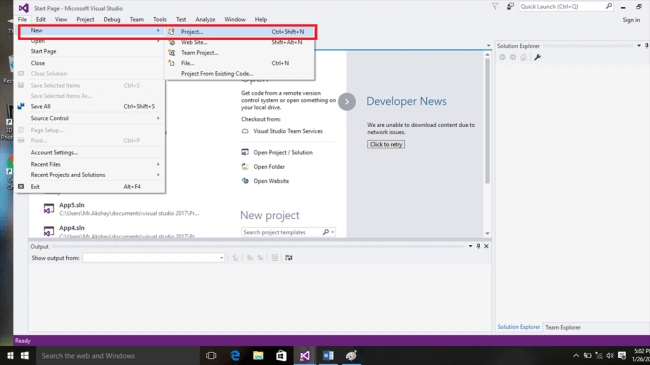
Task: Choose Project… from the New submenu
Action: tap(240, 32)
